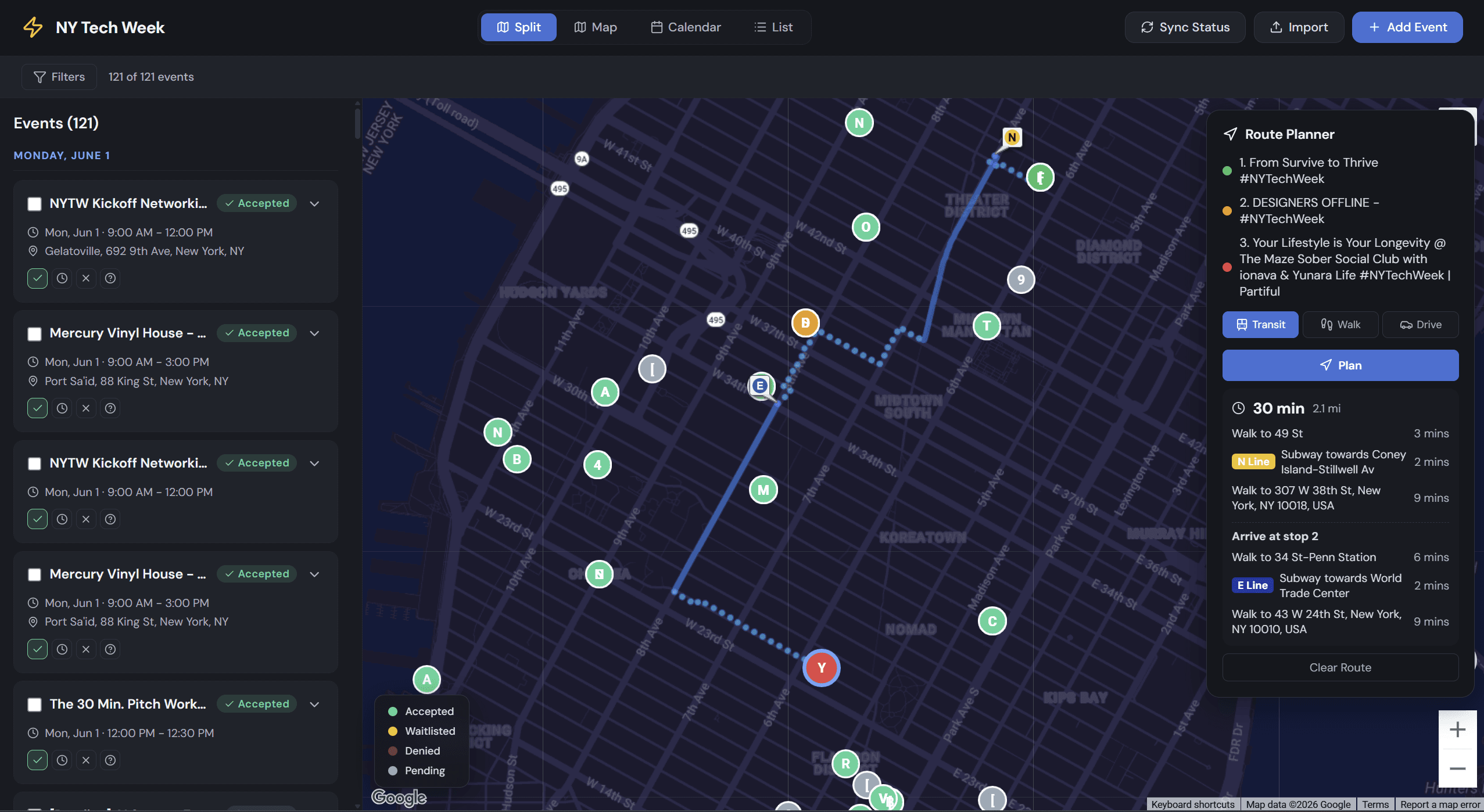Open the green T map marker
The height and width of the screenshot is (812, 1484).
[987, 326]
